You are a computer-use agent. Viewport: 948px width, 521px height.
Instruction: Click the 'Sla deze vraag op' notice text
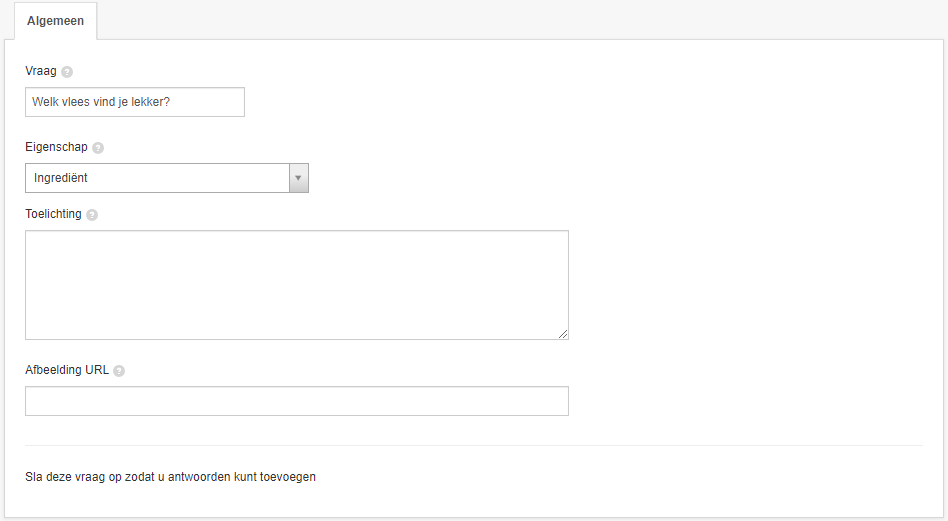[170, 477]
